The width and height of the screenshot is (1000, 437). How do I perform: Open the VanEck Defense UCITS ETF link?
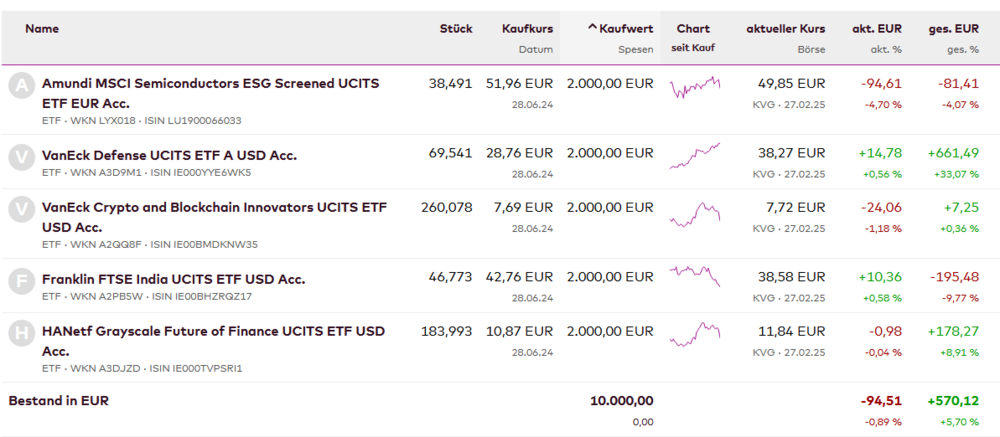169,155
